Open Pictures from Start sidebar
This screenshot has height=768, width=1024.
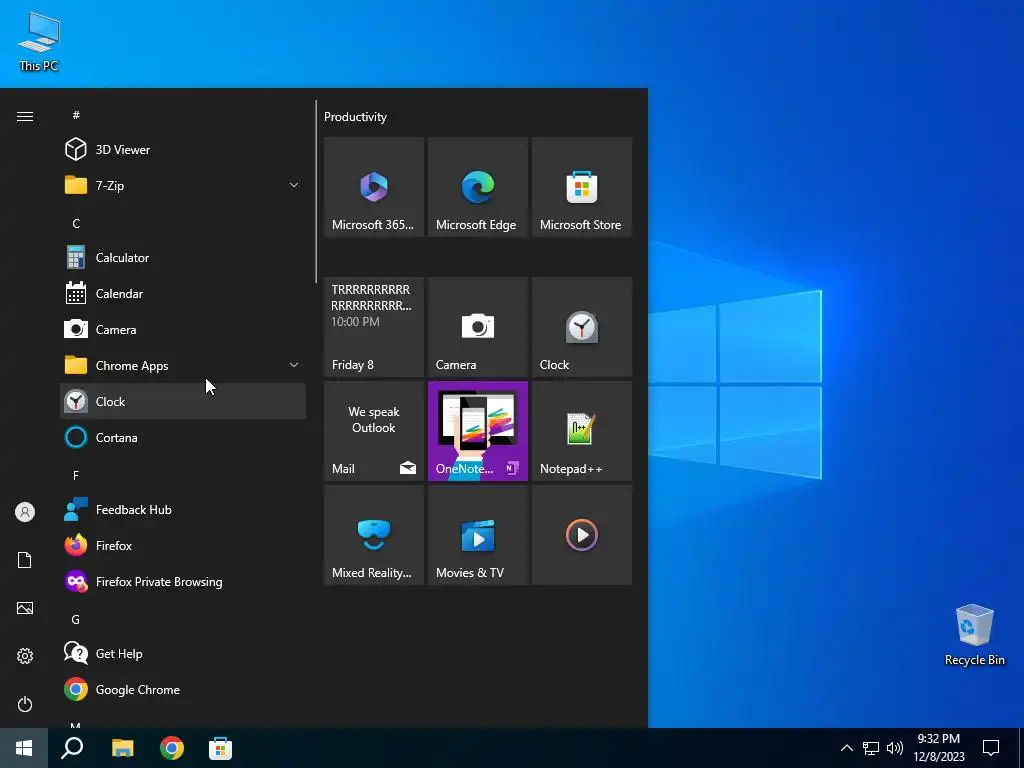(25, 608)
